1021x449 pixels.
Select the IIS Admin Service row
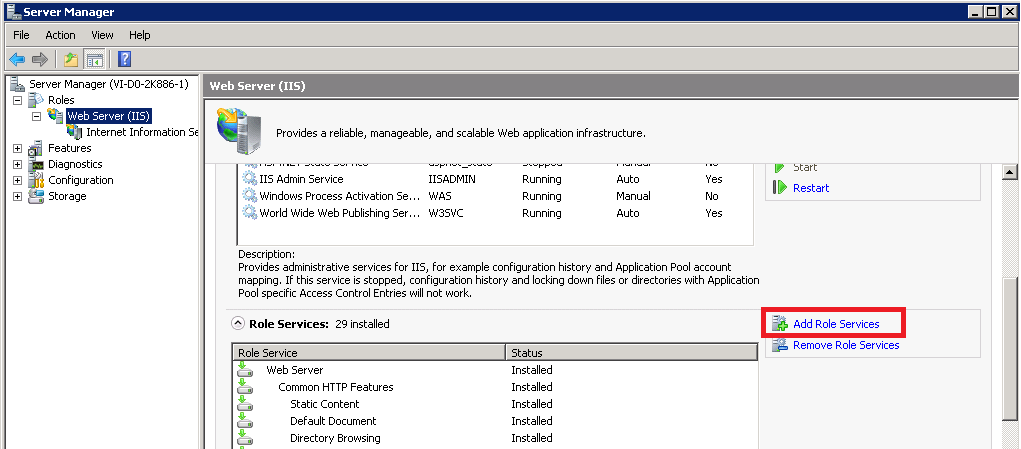(x=495, y=179)
